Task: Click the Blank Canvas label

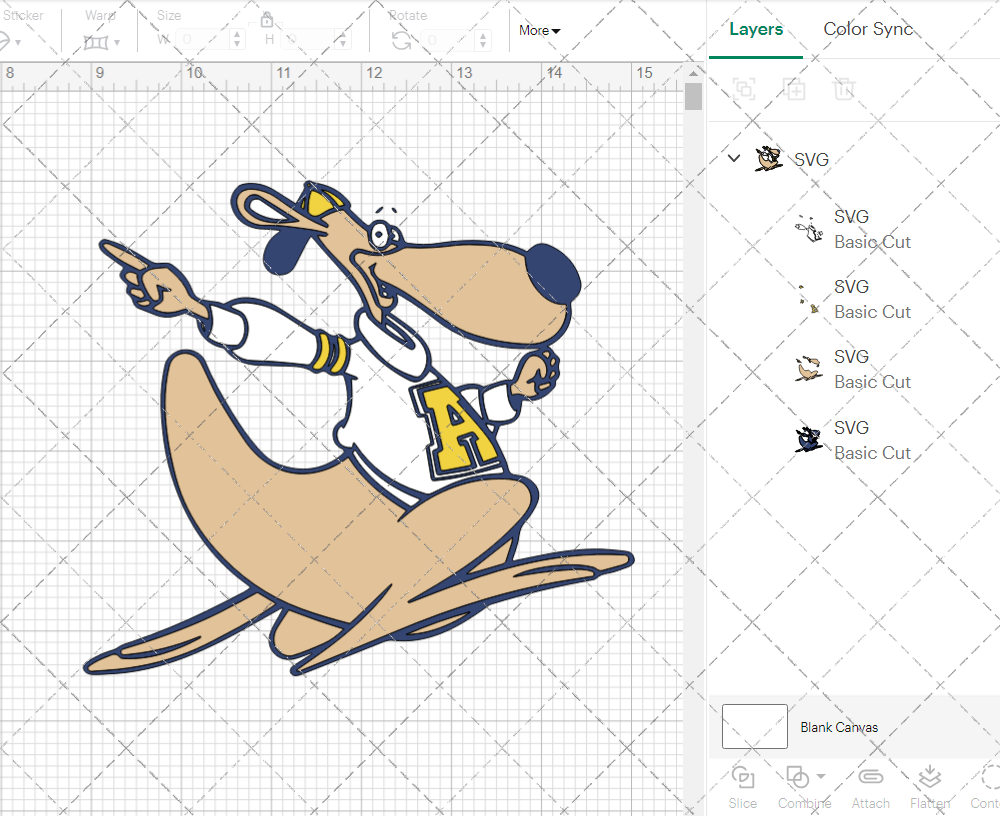Action: click(x=839, y=727)
